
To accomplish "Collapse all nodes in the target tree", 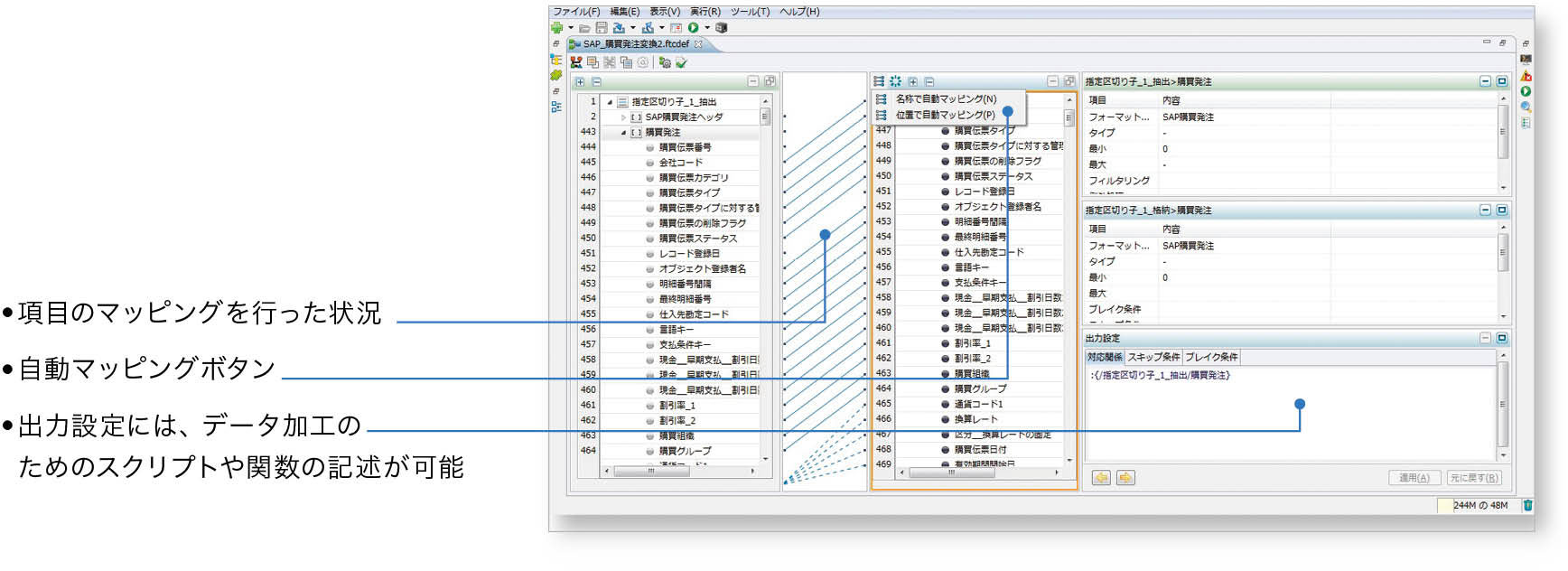I will click(929, 81).
